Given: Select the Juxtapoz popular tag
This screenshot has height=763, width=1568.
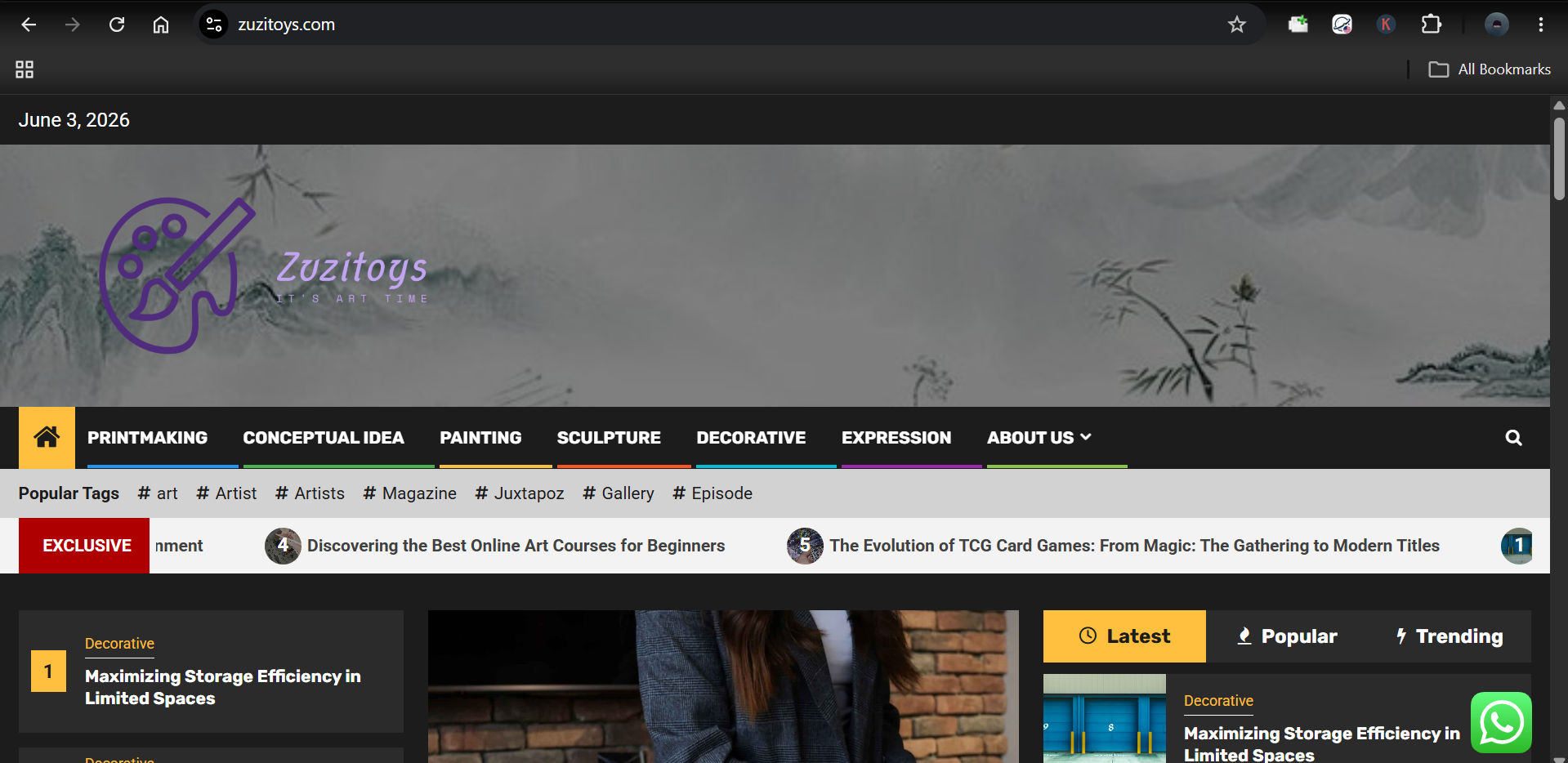Looking at the screenshot, I should coord(520,493).
